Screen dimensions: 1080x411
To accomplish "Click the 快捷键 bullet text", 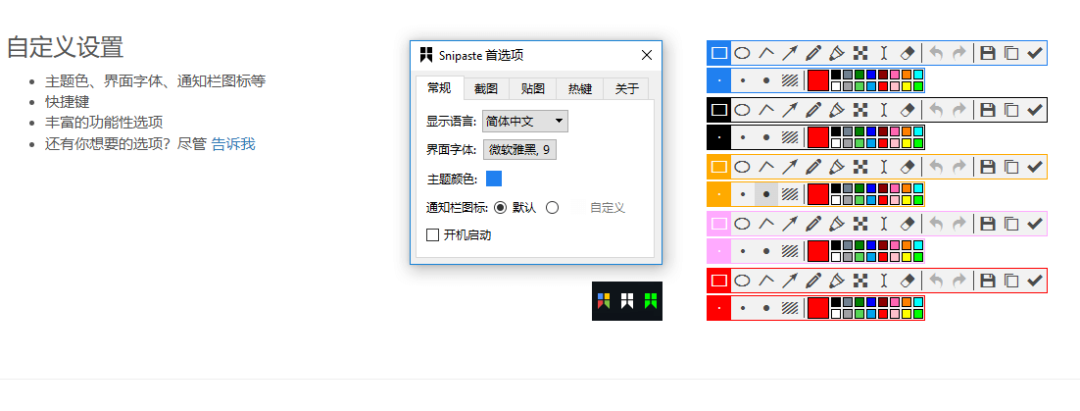I will coord(68,102).
